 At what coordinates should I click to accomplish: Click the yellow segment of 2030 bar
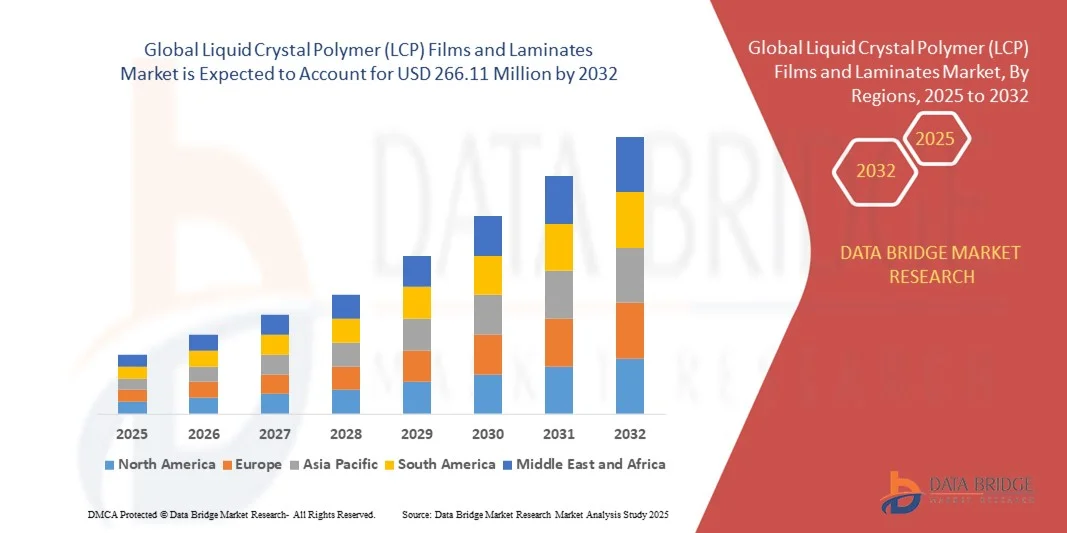(x=487, y=275)
